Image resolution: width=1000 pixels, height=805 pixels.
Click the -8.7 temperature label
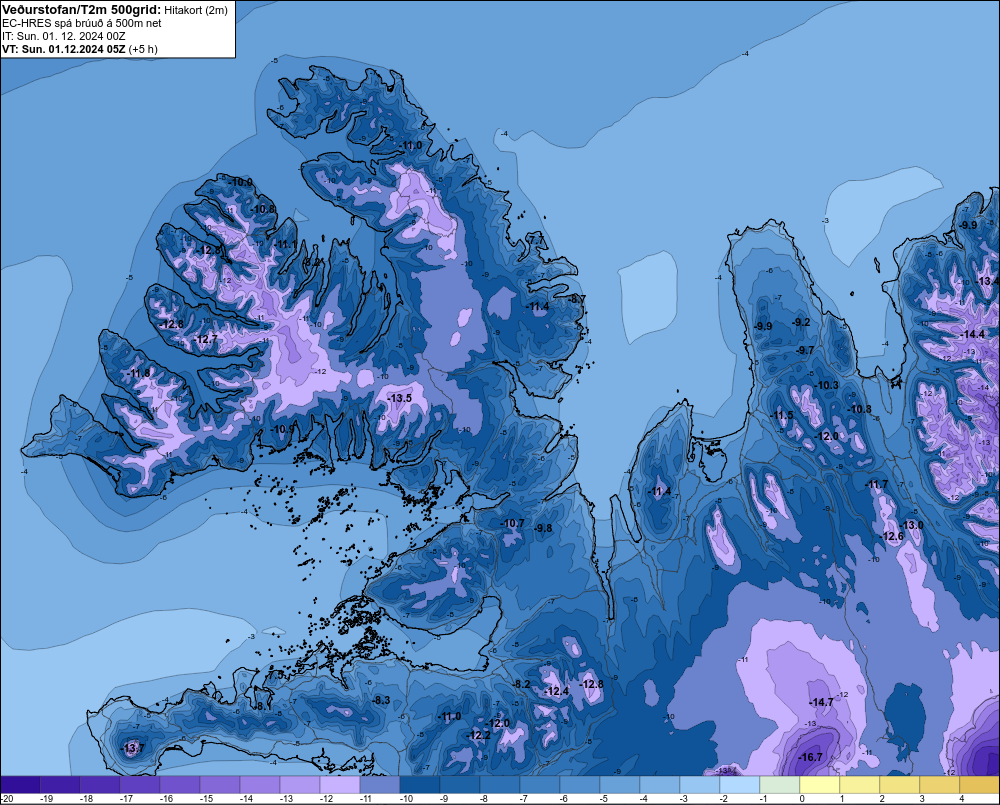[577, 299]
